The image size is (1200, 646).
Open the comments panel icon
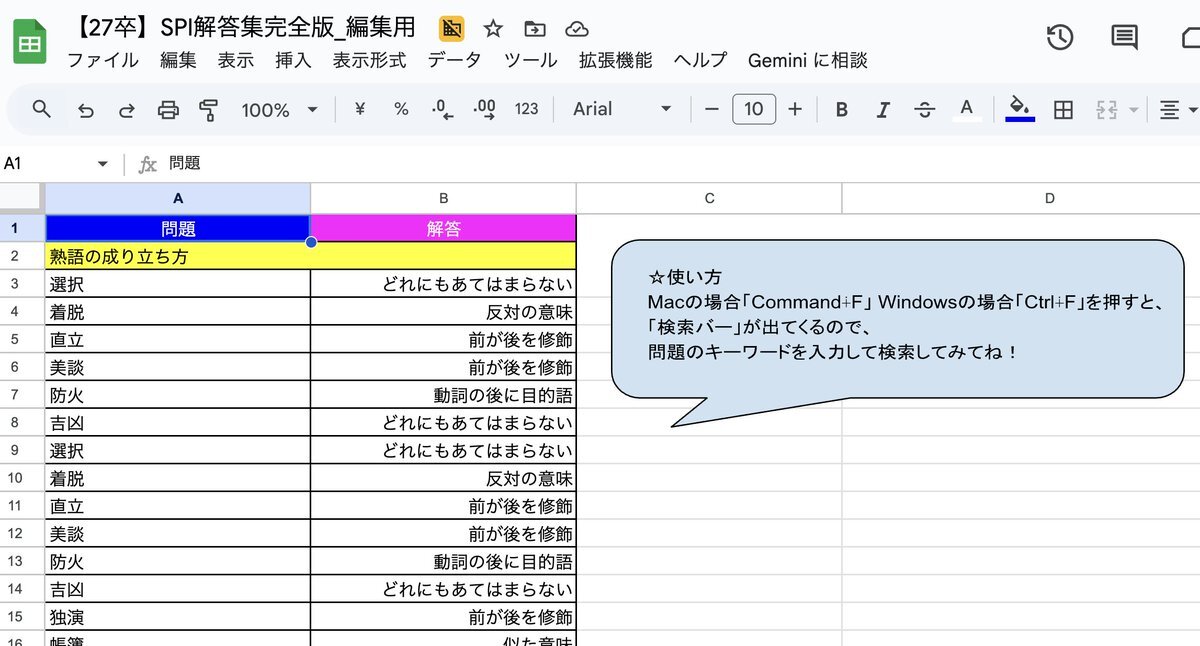[1124, 38]
